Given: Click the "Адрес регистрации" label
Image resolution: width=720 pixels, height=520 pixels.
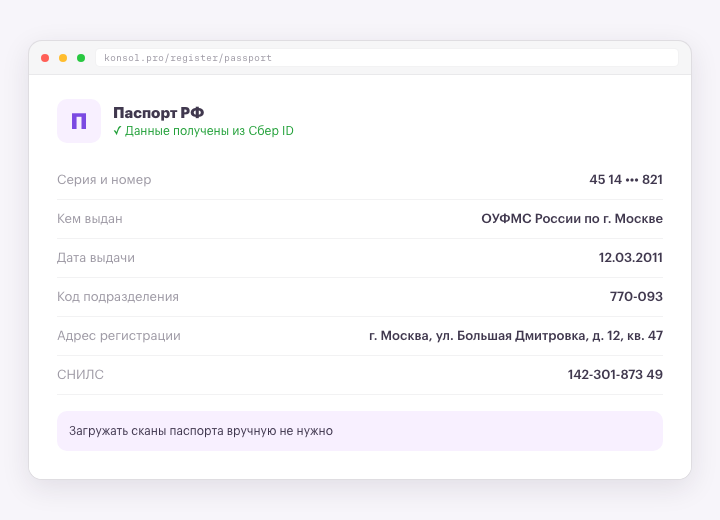Looking at the screenshot, I should click(119, 336).
